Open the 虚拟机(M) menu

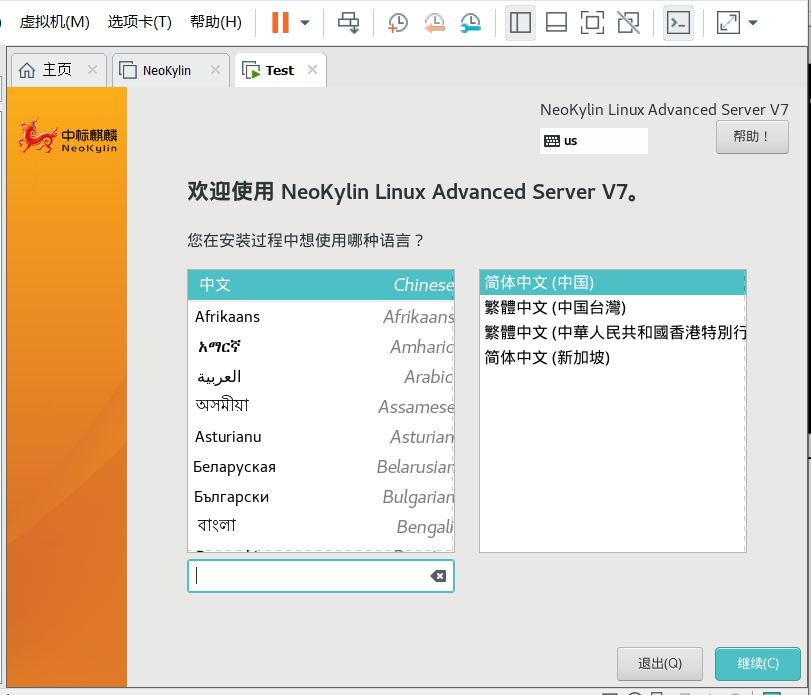[x=54, y=22]
